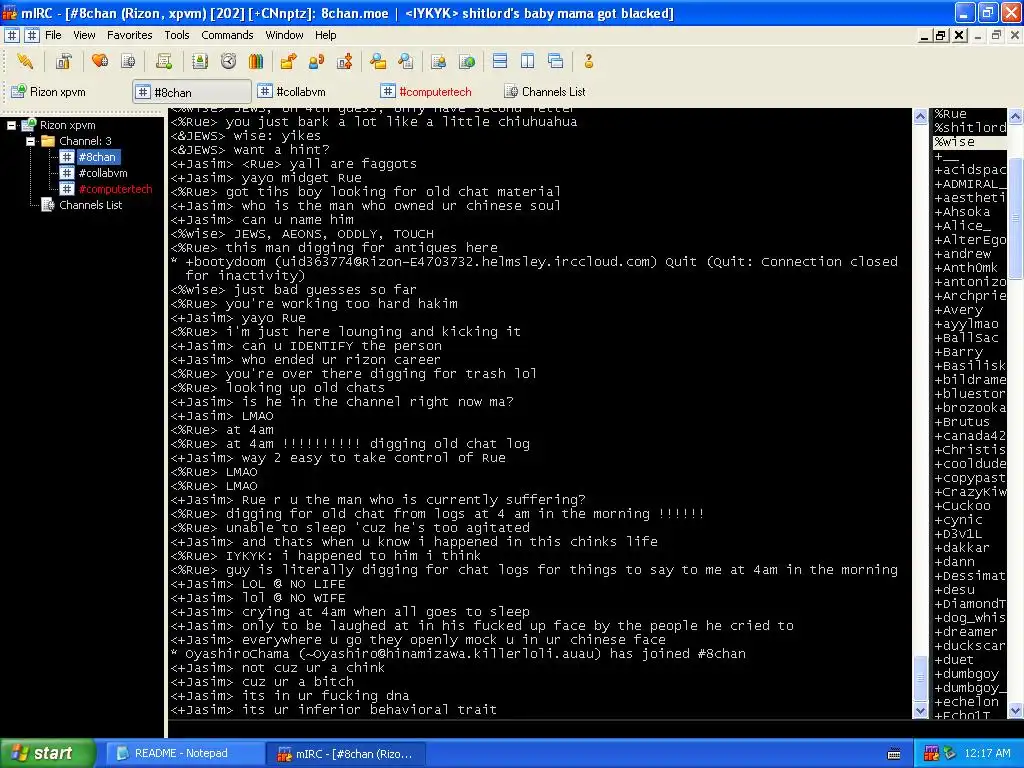Open the URLs List globe icon
The width and height of the screenshot is (1024, 768).
coord(467,61)
